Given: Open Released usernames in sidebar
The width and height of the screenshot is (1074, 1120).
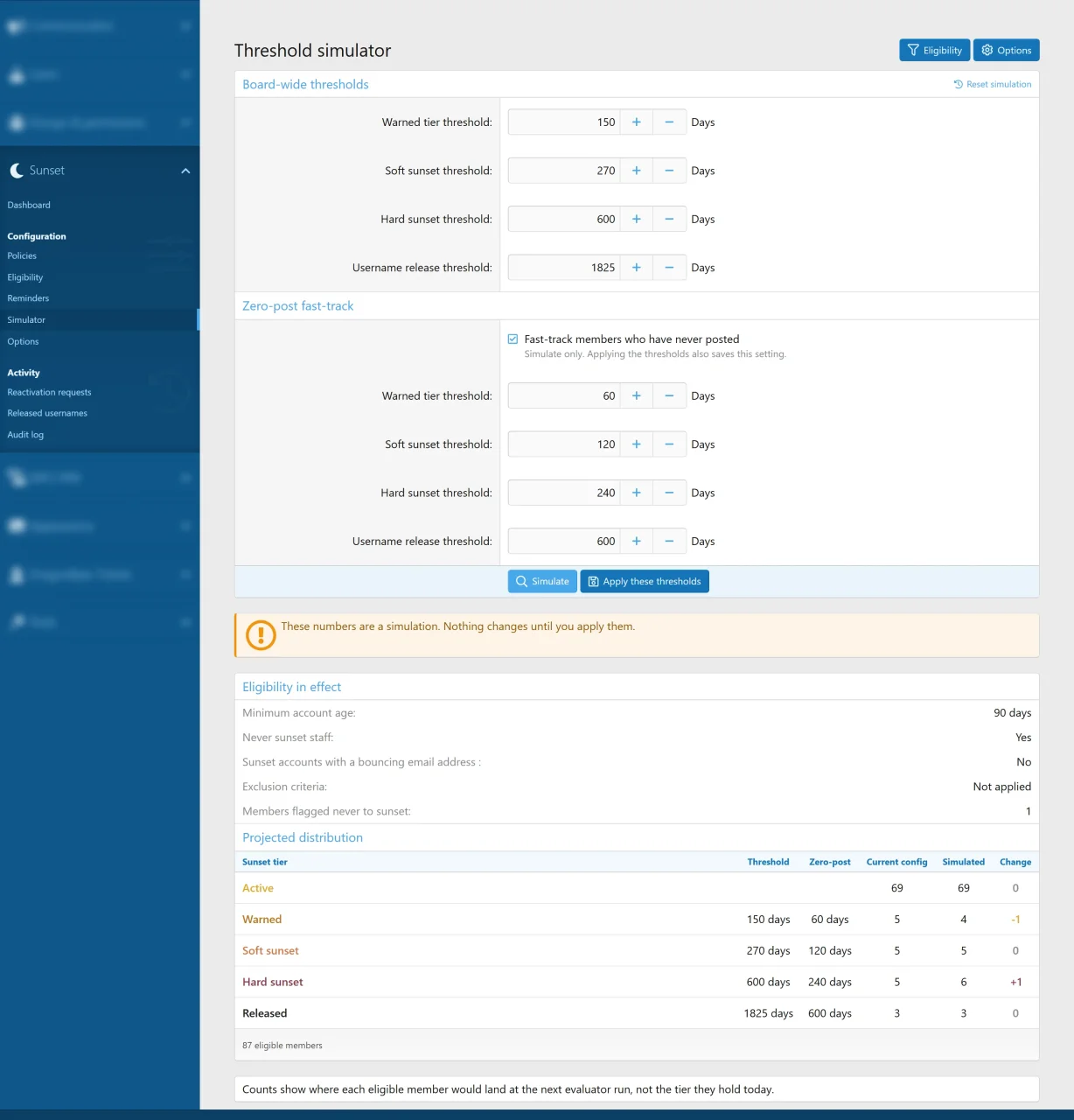Looking at the screenshot, I should tap(47, 413).
